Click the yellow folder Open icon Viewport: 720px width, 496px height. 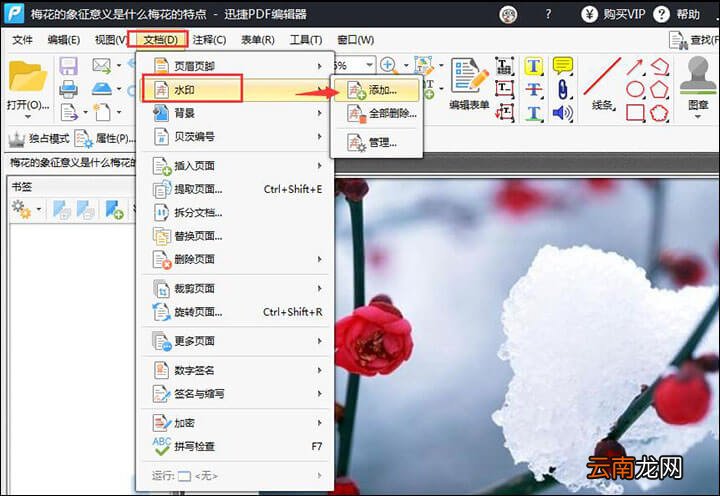[28, 76]
